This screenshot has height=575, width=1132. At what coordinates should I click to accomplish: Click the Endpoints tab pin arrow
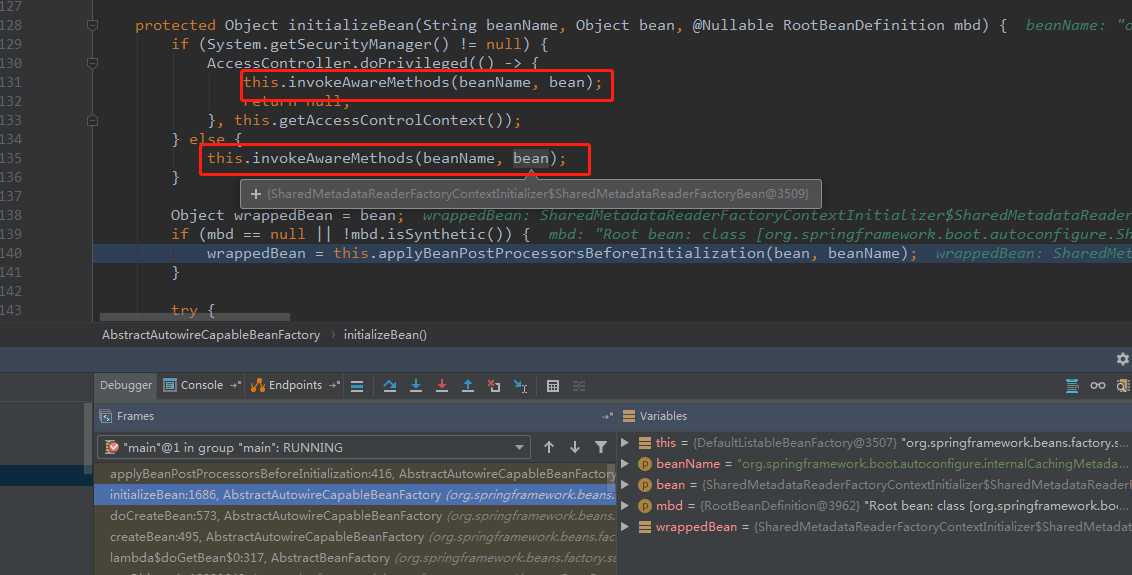pos(334,386)
